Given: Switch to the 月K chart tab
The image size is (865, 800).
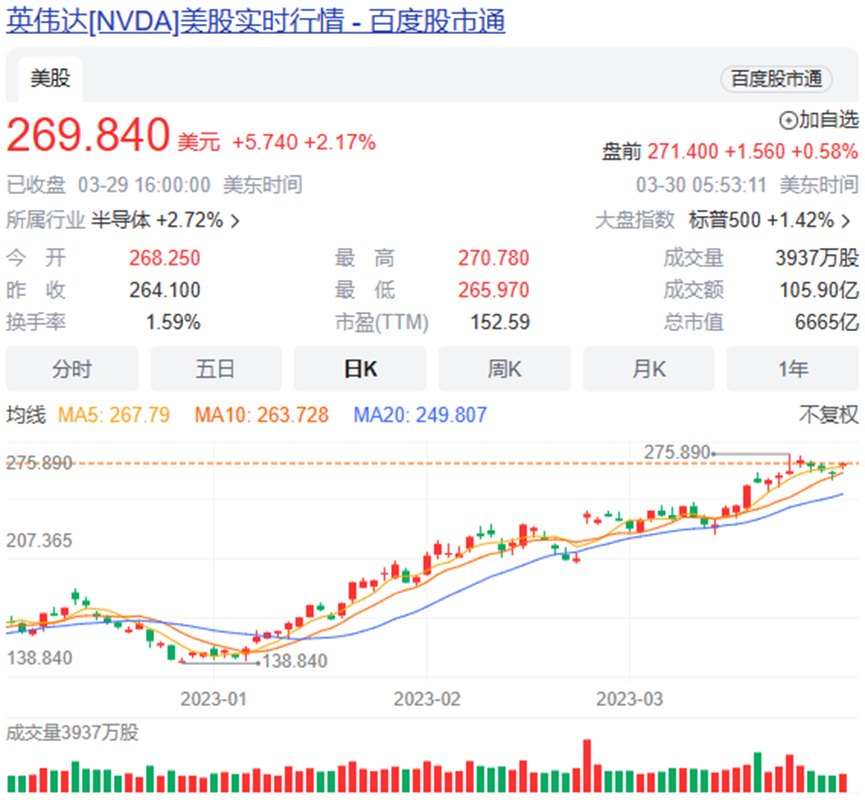Looking at the screenshot, I should 649,369.
